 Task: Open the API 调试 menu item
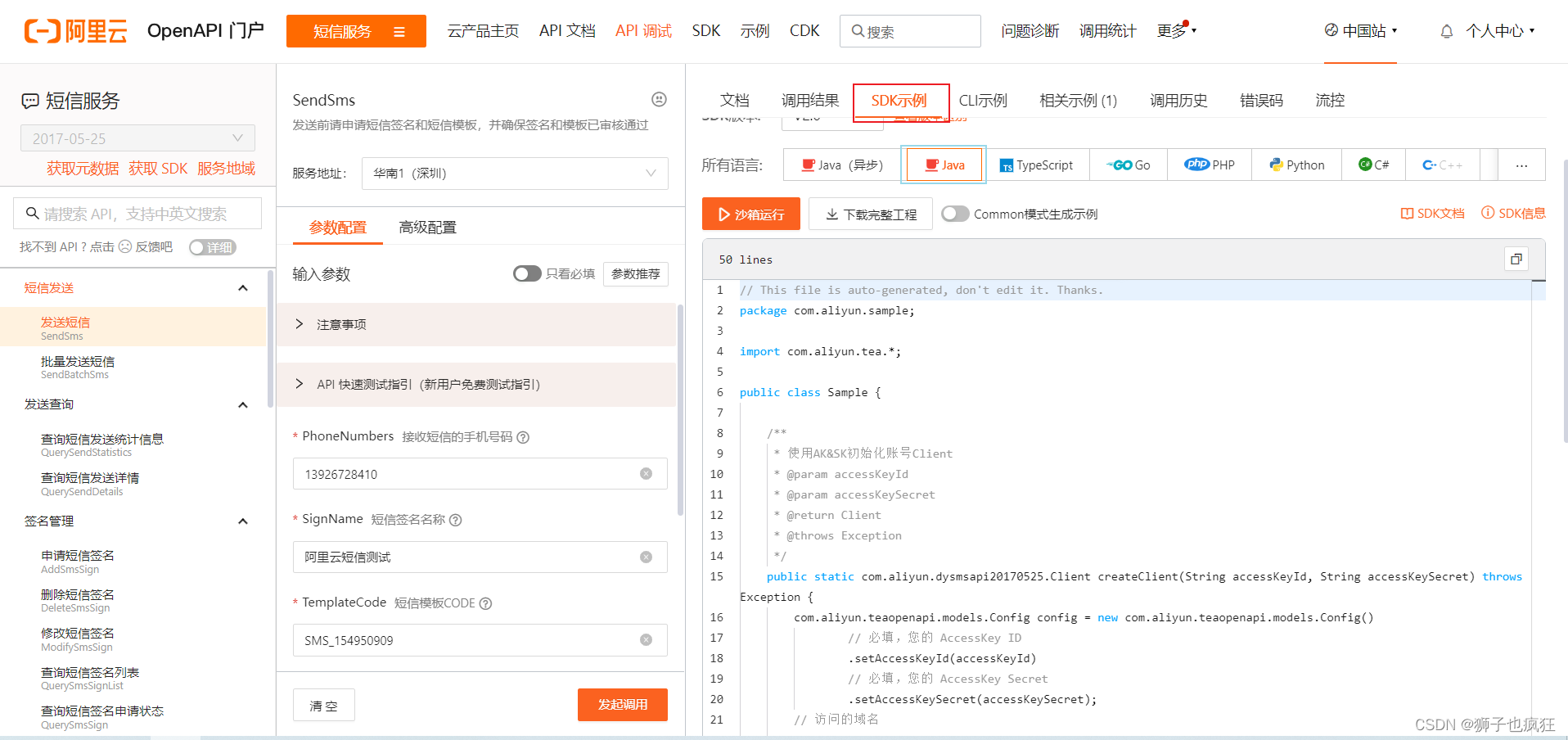tap(643, 31)
